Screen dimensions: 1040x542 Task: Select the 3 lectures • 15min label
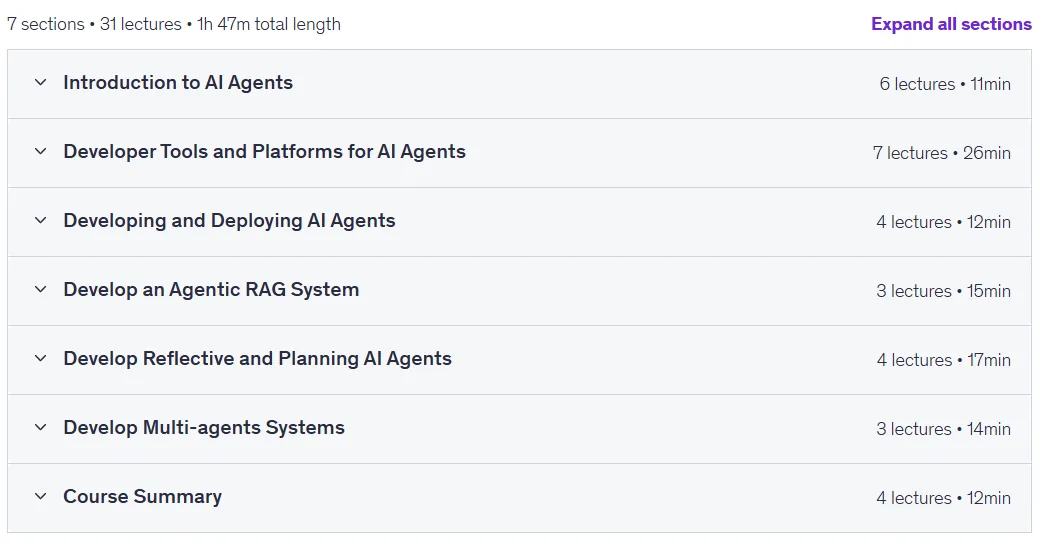[943, 291]
